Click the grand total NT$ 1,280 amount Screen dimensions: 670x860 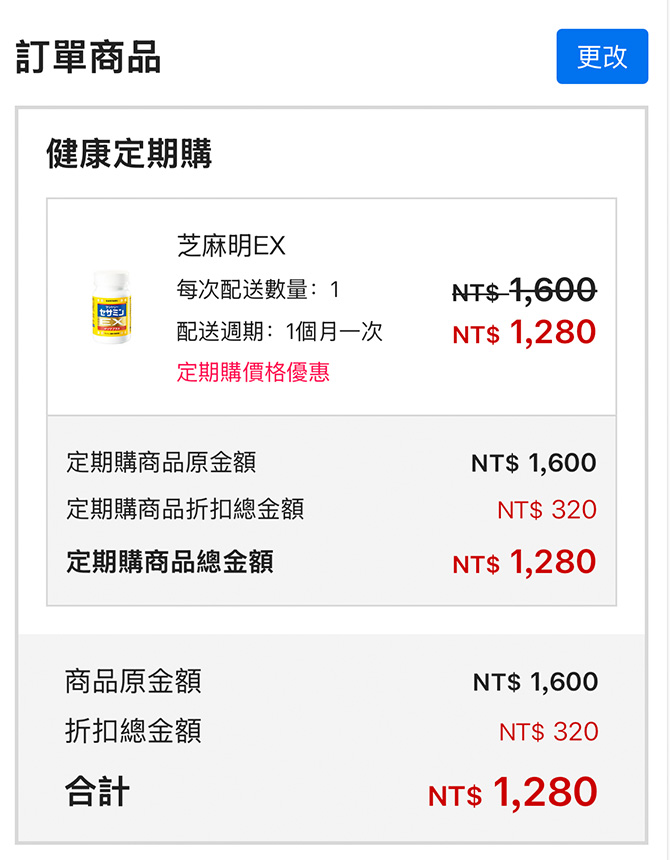click(512, 793)
